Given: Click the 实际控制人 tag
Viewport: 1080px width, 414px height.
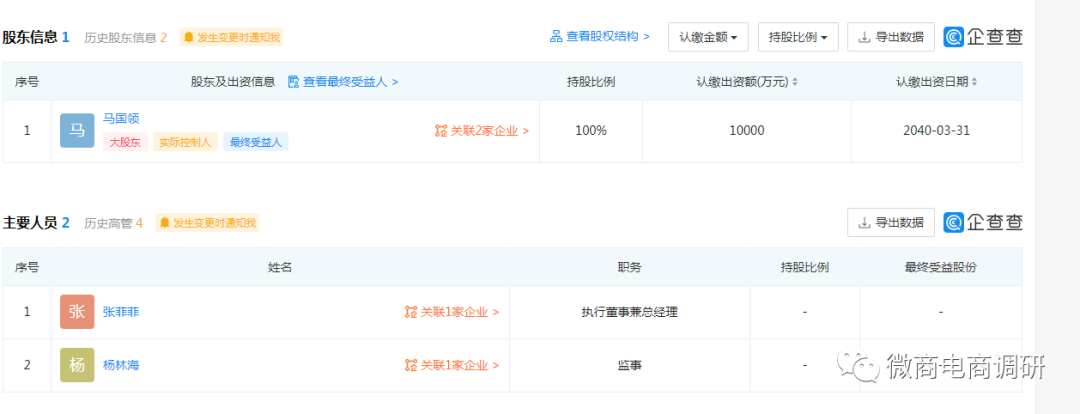Looking at the screenshot, I should pos(185,143).
